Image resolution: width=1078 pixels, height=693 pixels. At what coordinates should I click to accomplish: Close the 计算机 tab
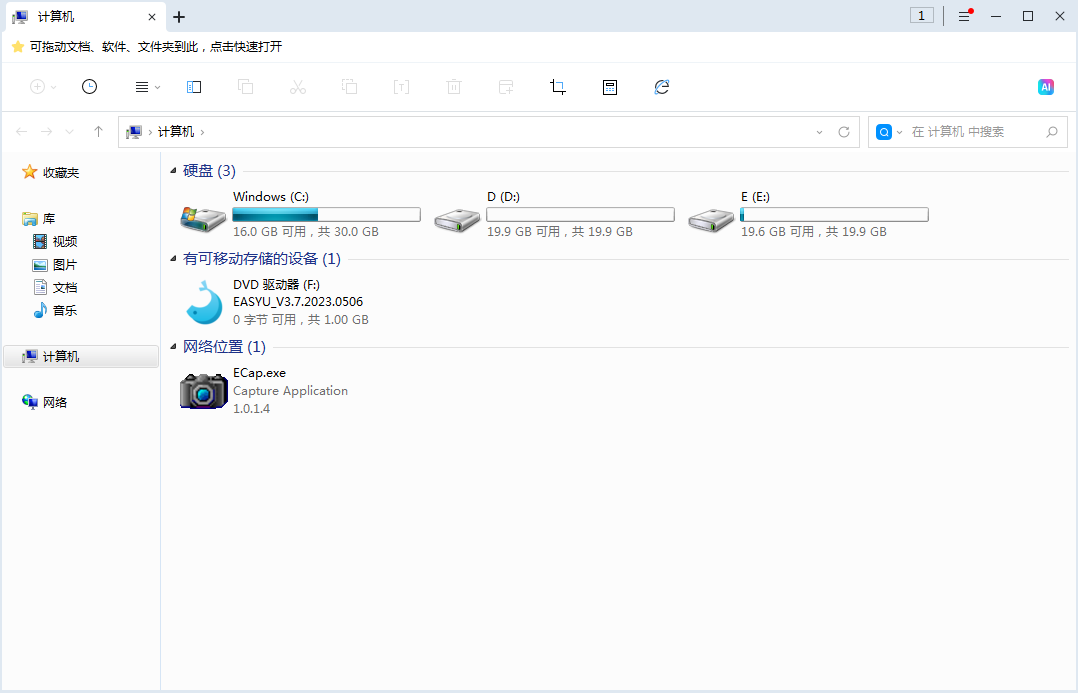[152, 17]
